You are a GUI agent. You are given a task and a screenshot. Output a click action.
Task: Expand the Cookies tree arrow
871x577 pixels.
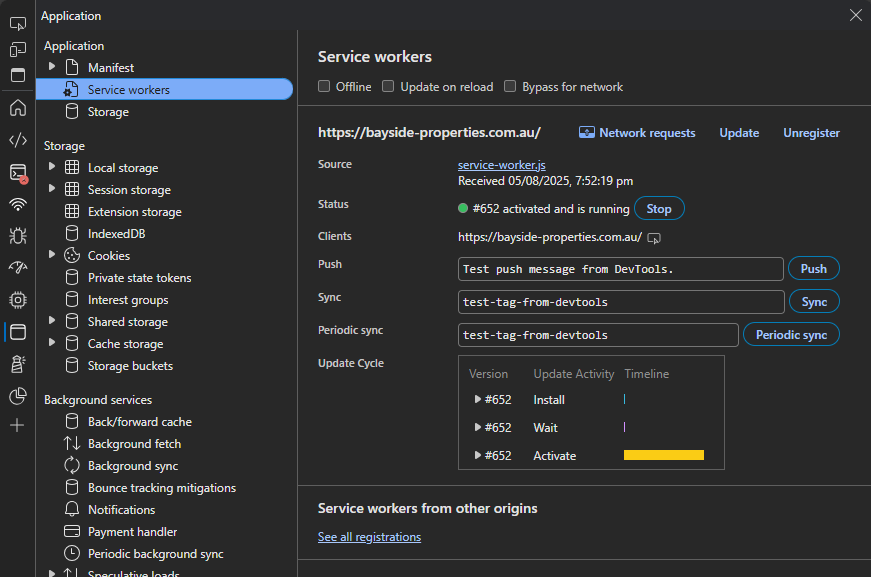click(x=52, y=255)
